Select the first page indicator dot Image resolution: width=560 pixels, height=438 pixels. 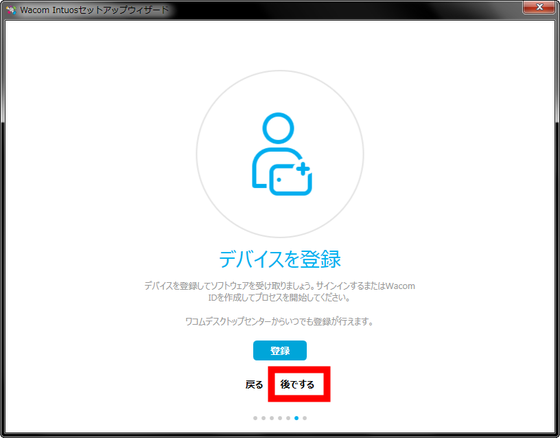[x=255, y=418]
